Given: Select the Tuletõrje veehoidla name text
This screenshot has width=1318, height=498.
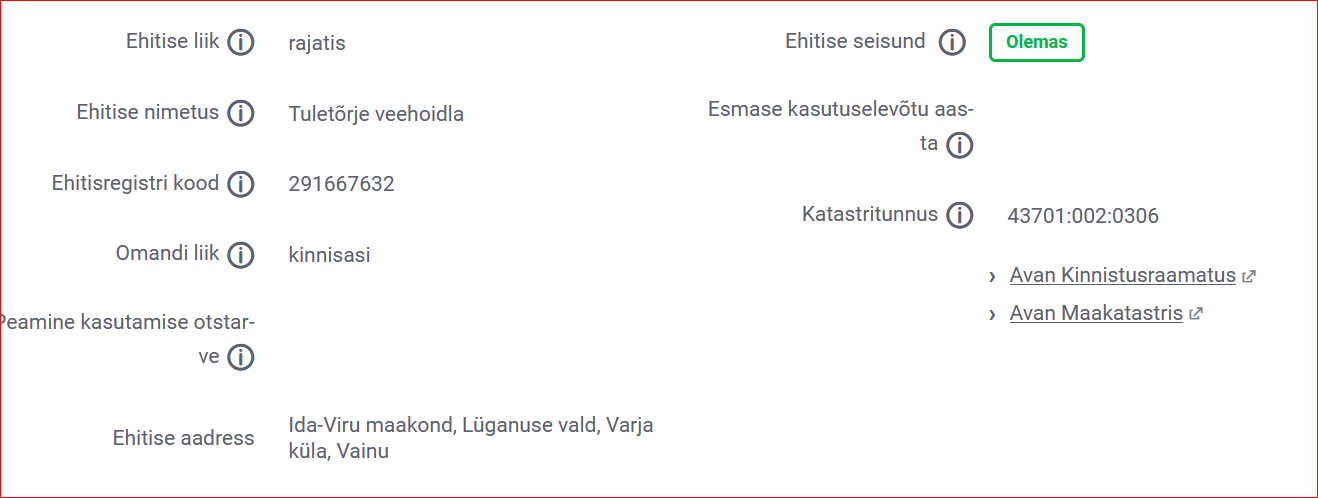Looking at the screenshot, I should click(376, 114).
